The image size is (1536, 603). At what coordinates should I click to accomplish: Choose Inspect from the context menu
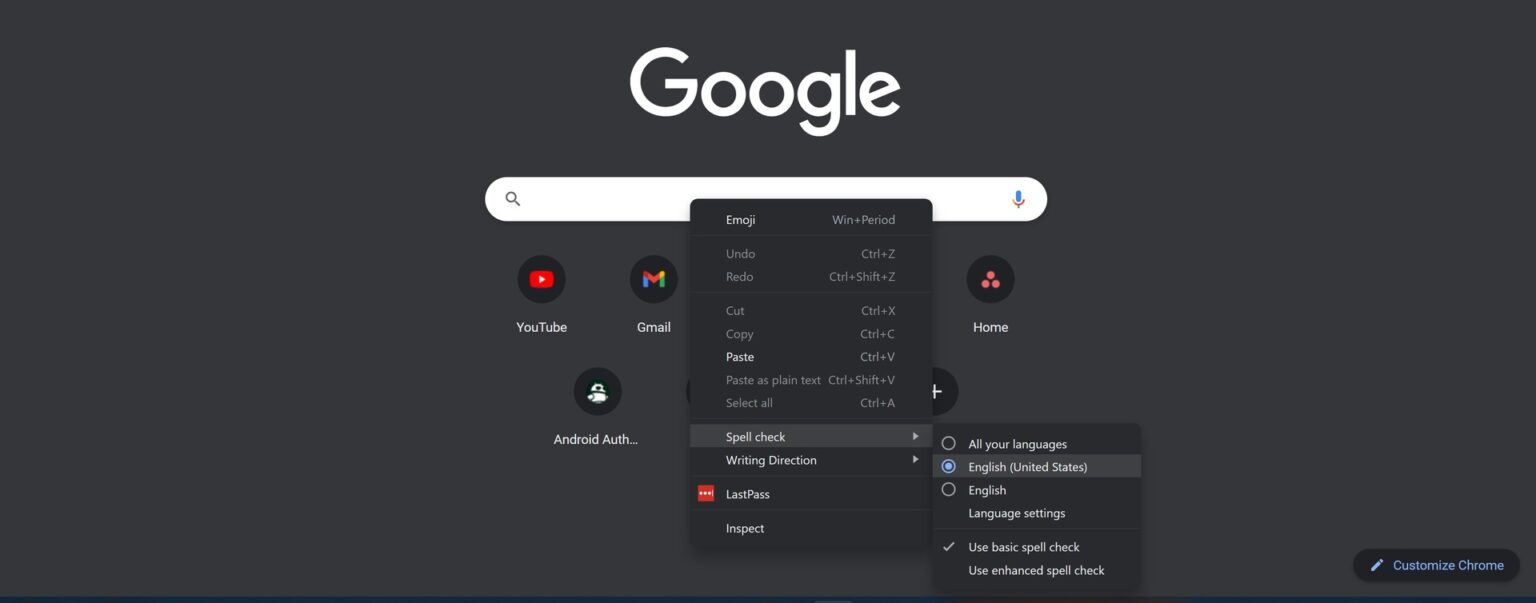[x=745, y=528]
